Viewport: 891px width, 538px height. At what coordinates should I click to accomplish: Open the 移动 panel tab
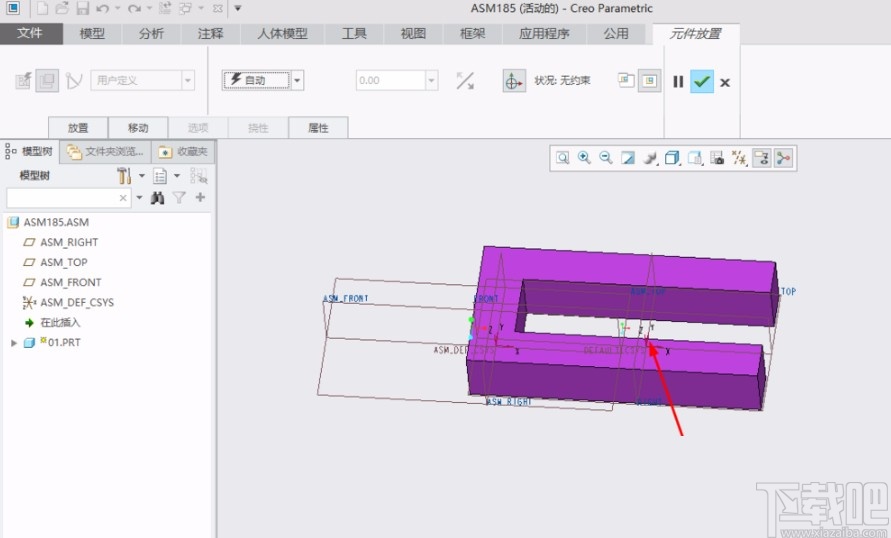(x=138, y=128)
